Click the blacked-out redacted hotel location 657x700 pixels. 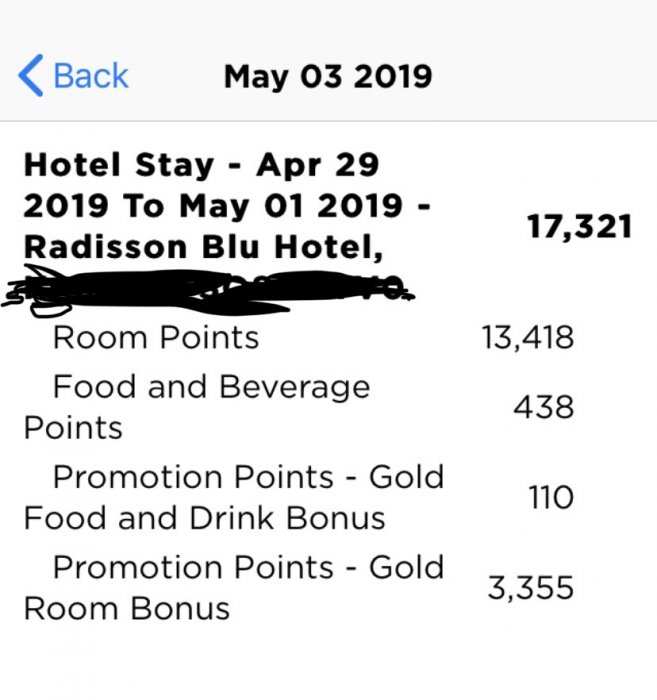(210, 288)
